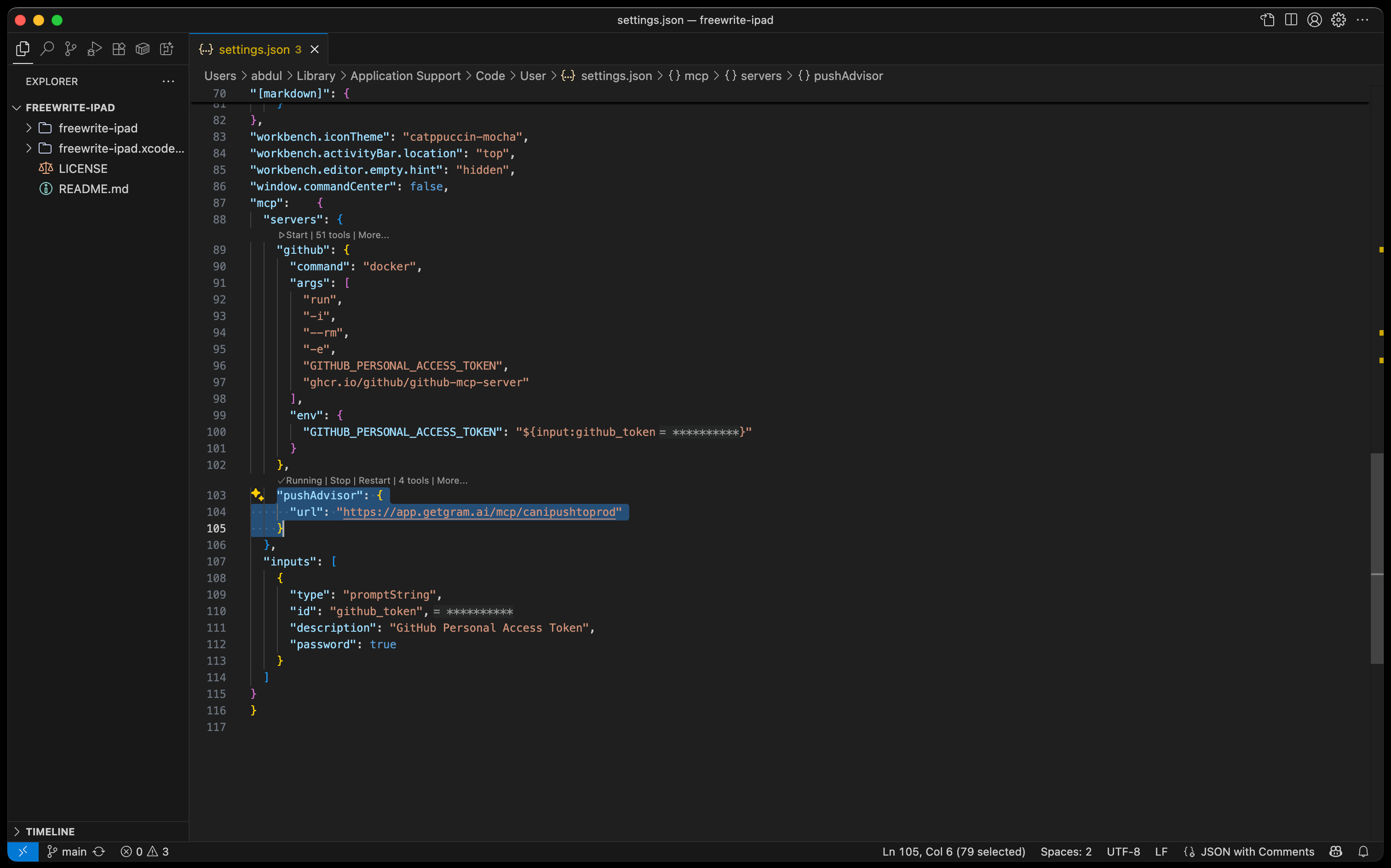Click the sparkle code action icon on line 103
Screen dimensions: 1391x868
click(257, 495)
